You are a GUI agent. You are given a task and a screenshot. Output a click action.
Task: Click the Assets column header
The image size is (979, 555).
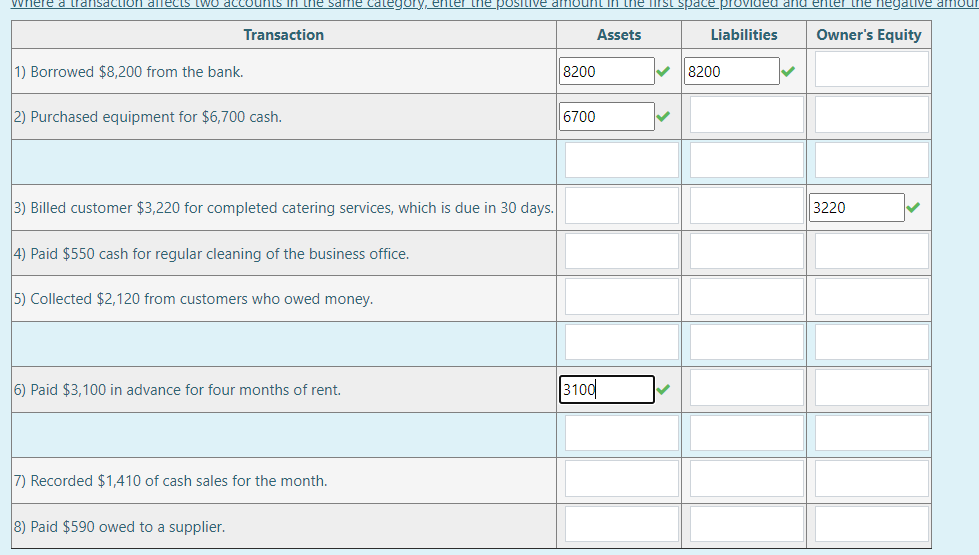(x=619, y=35)
